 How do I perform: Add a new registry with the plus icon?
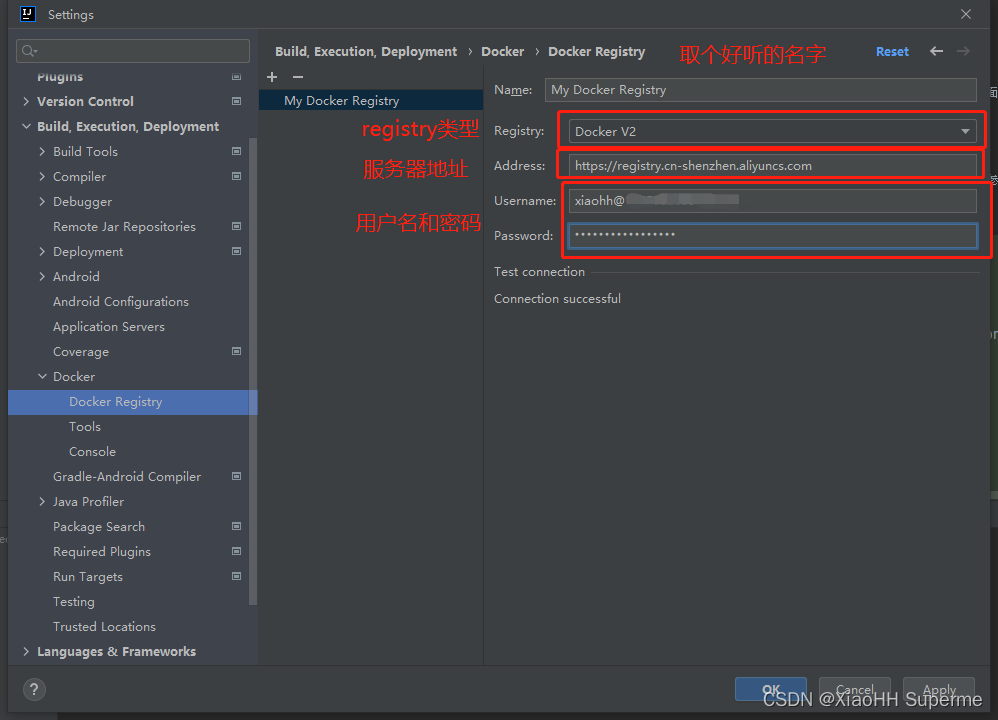pos(271,77)
